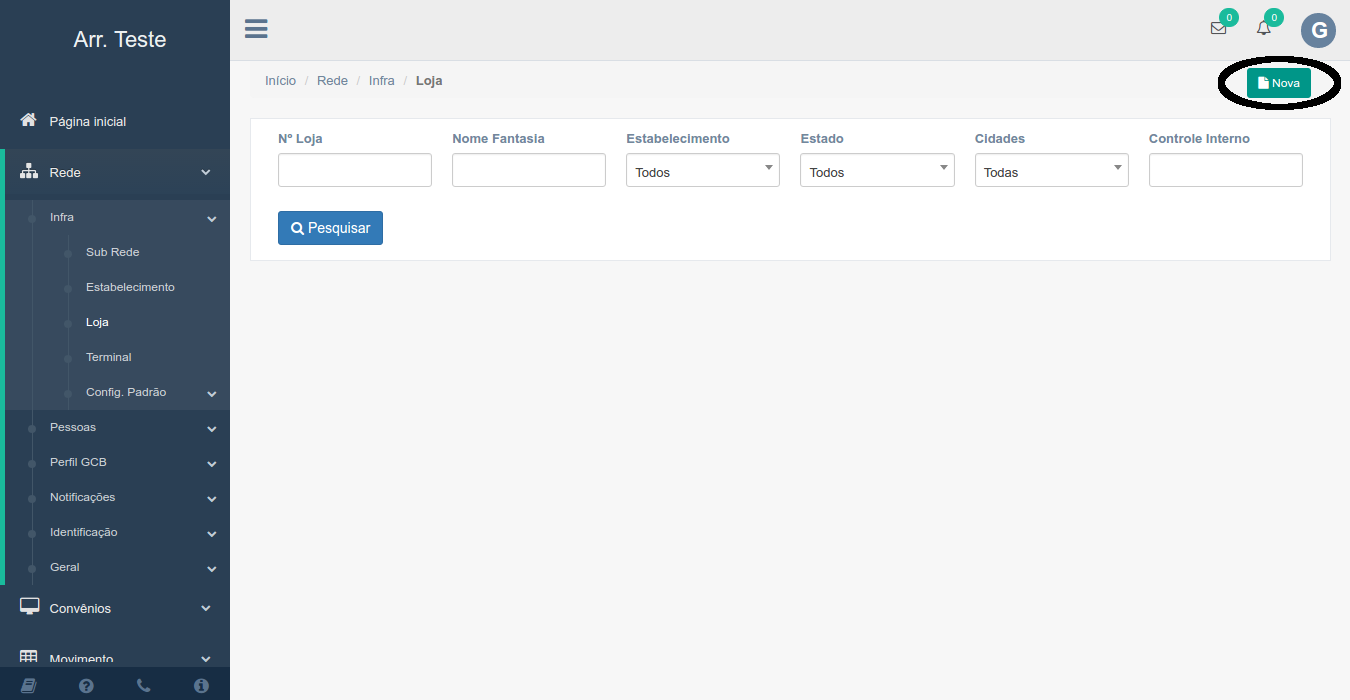The width and height of the screenshot is (1350, 700).
Task: Select Terminal in the sidebar
Action: click(x=108, y=357)
